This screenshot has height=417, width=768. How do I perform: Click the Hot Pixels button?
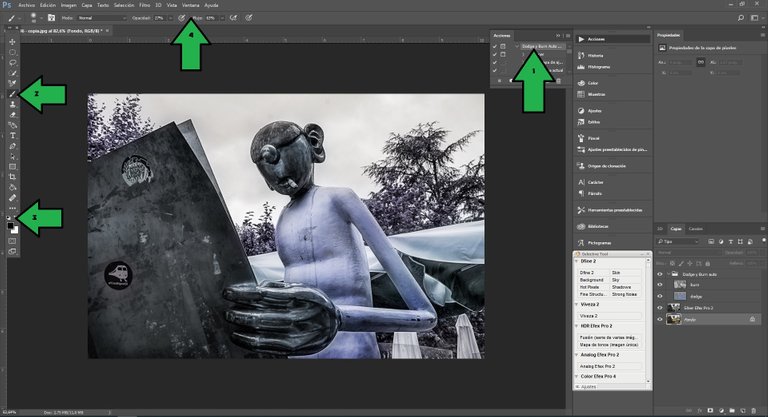coord(593,287)
